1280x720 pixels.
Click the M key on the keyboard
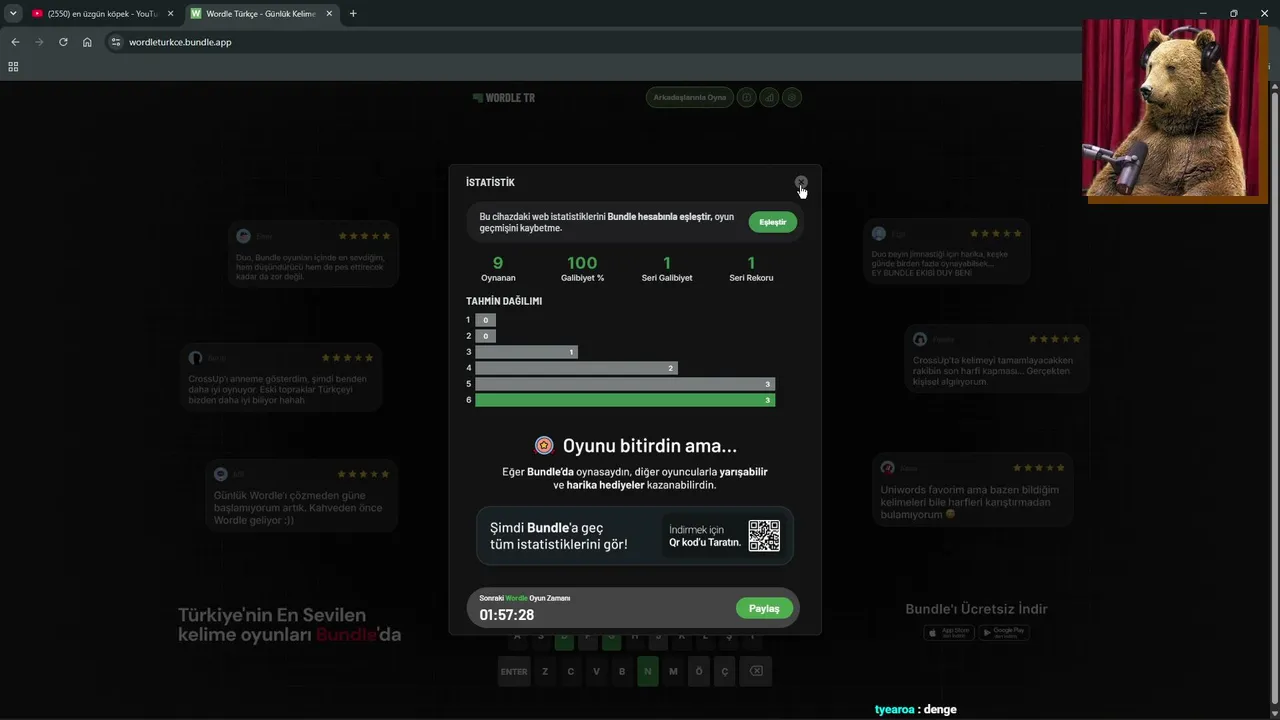673,671
